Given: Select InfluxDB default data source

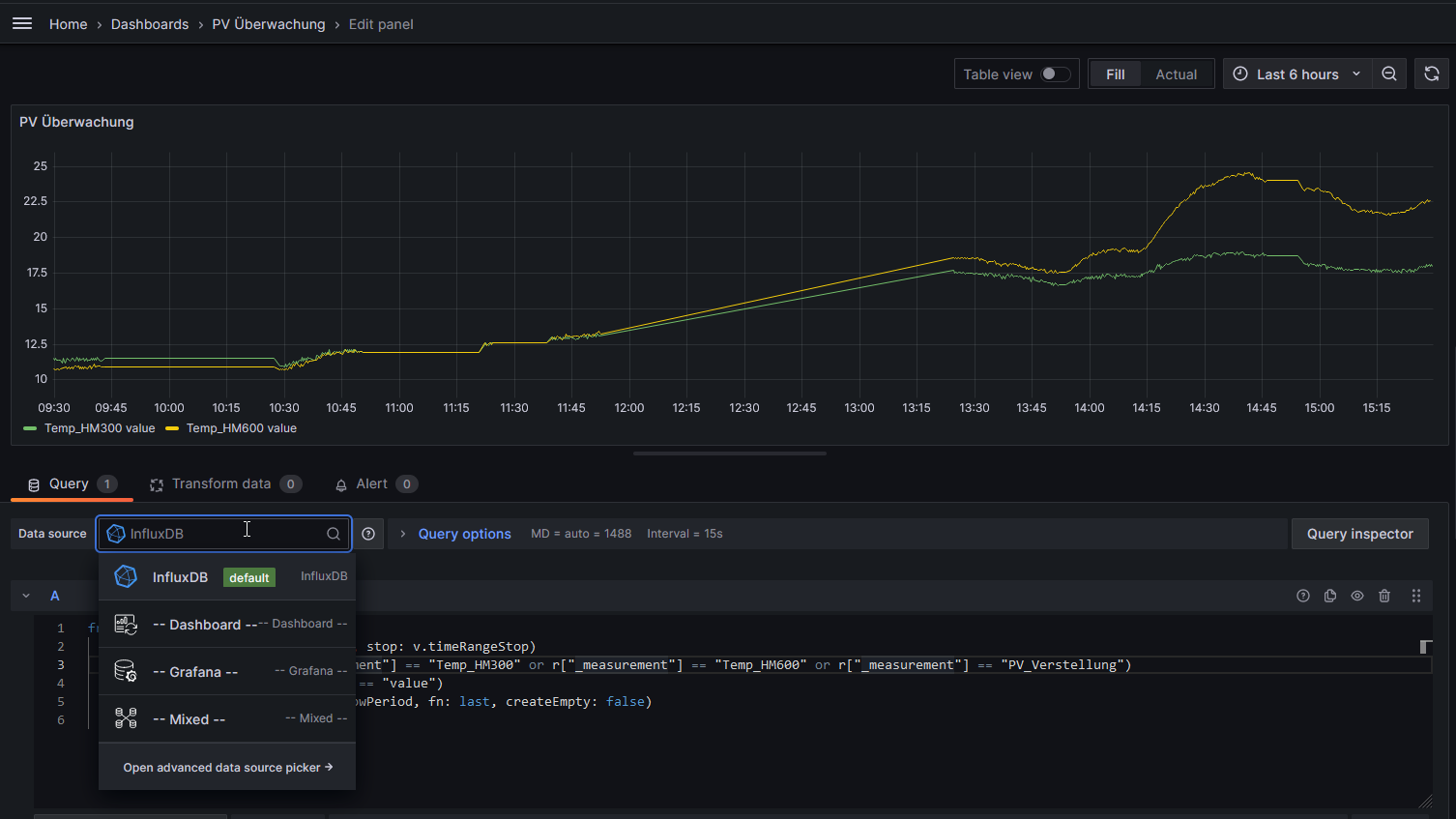Looking at the screenshot, I should [x=227, y=577].
